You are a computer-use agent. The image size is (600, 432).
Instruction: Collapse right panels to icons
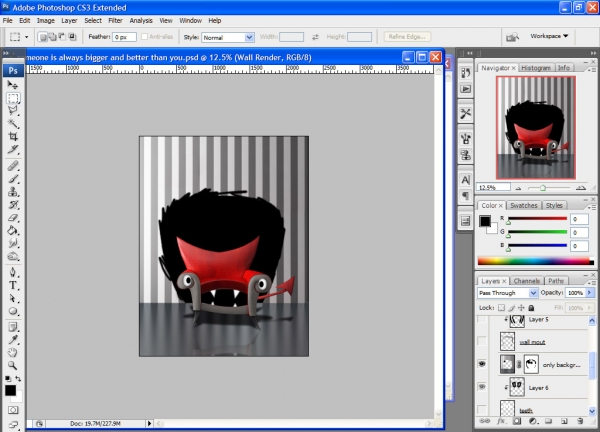coord(593,53)
